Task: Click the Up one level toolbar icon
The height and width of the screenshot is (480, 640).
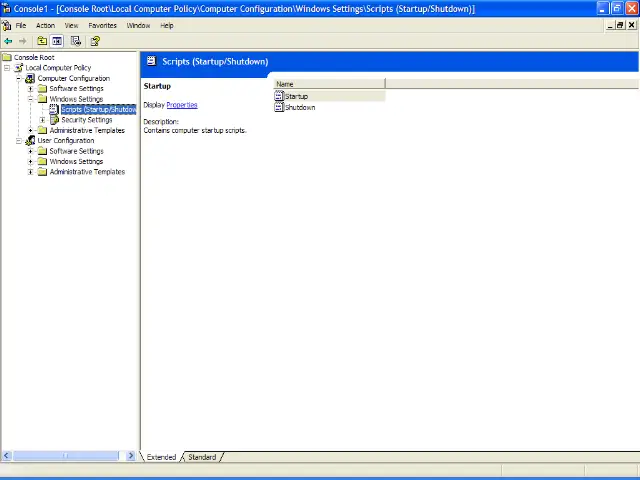Action: (x=42, y=41)
